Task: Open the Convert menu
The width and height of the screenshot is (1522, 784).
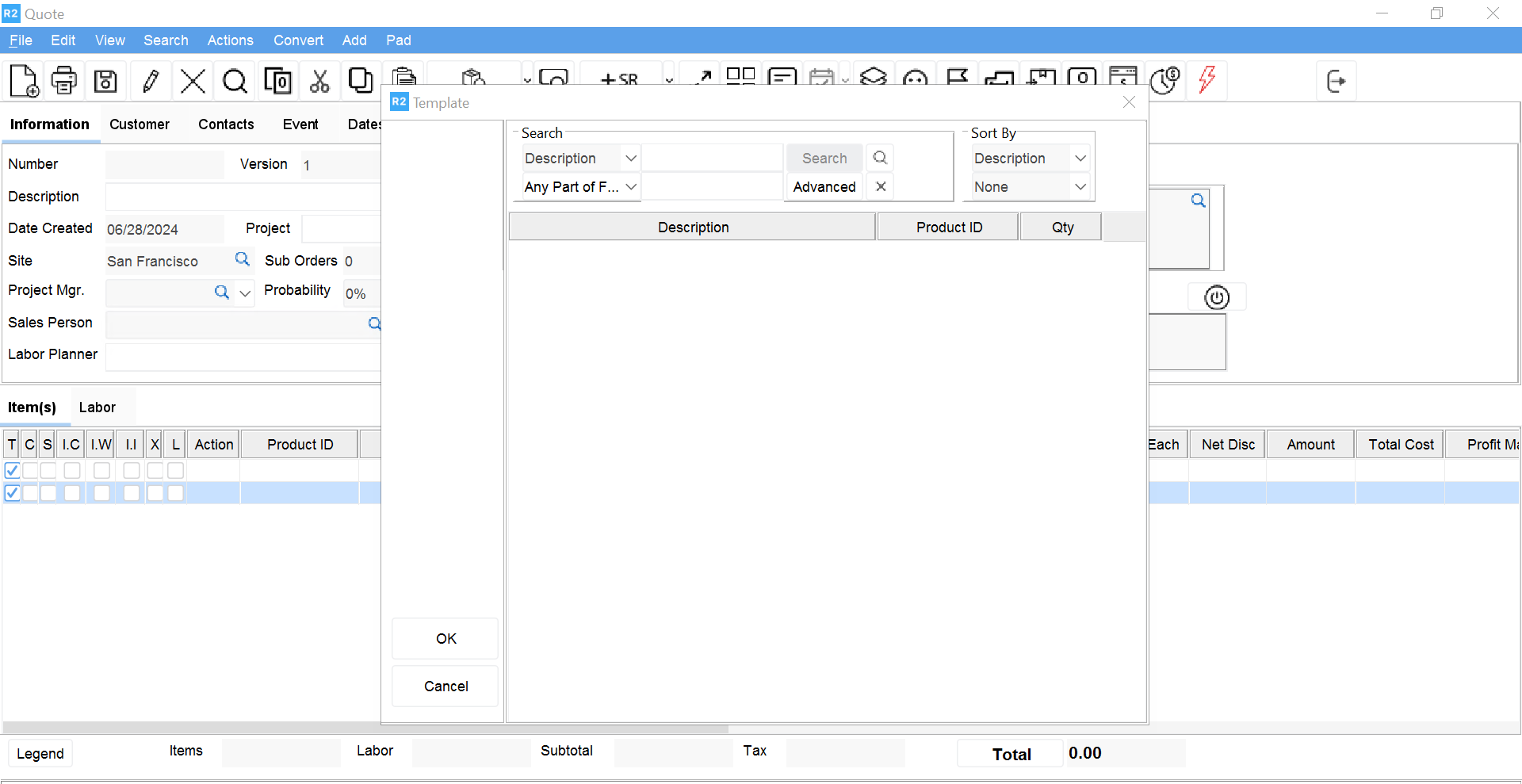Action: pos(298,40)
